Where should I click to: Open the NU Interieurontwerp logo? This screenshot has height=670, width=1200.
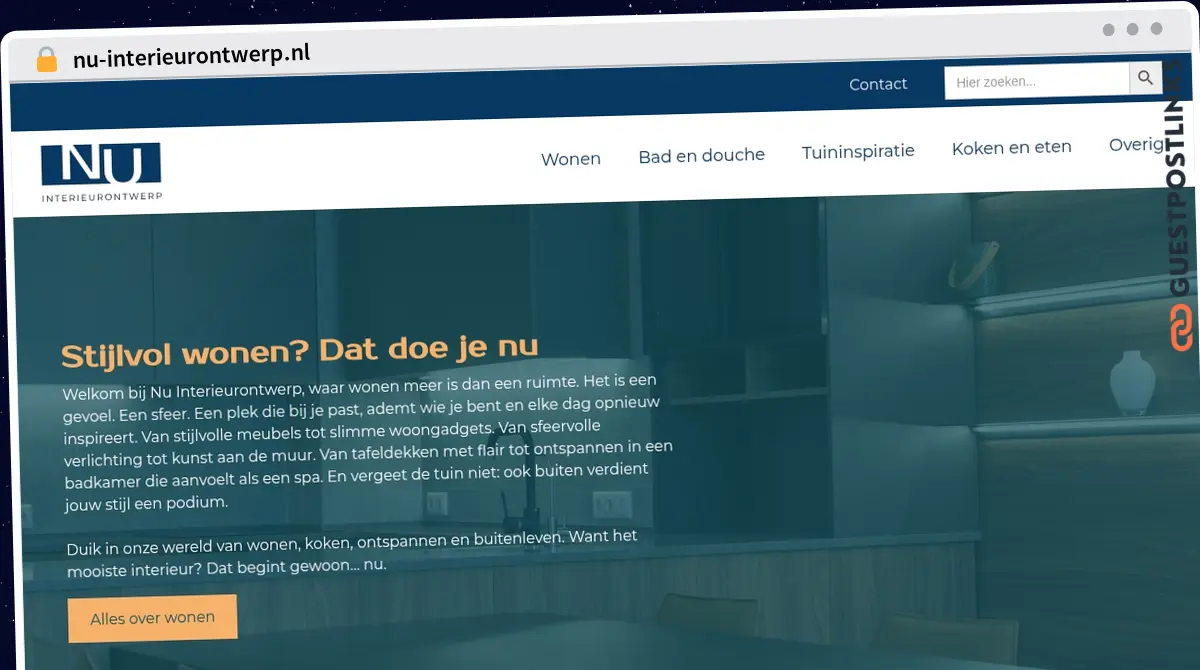pyautogui.click(x=101, y=172)
